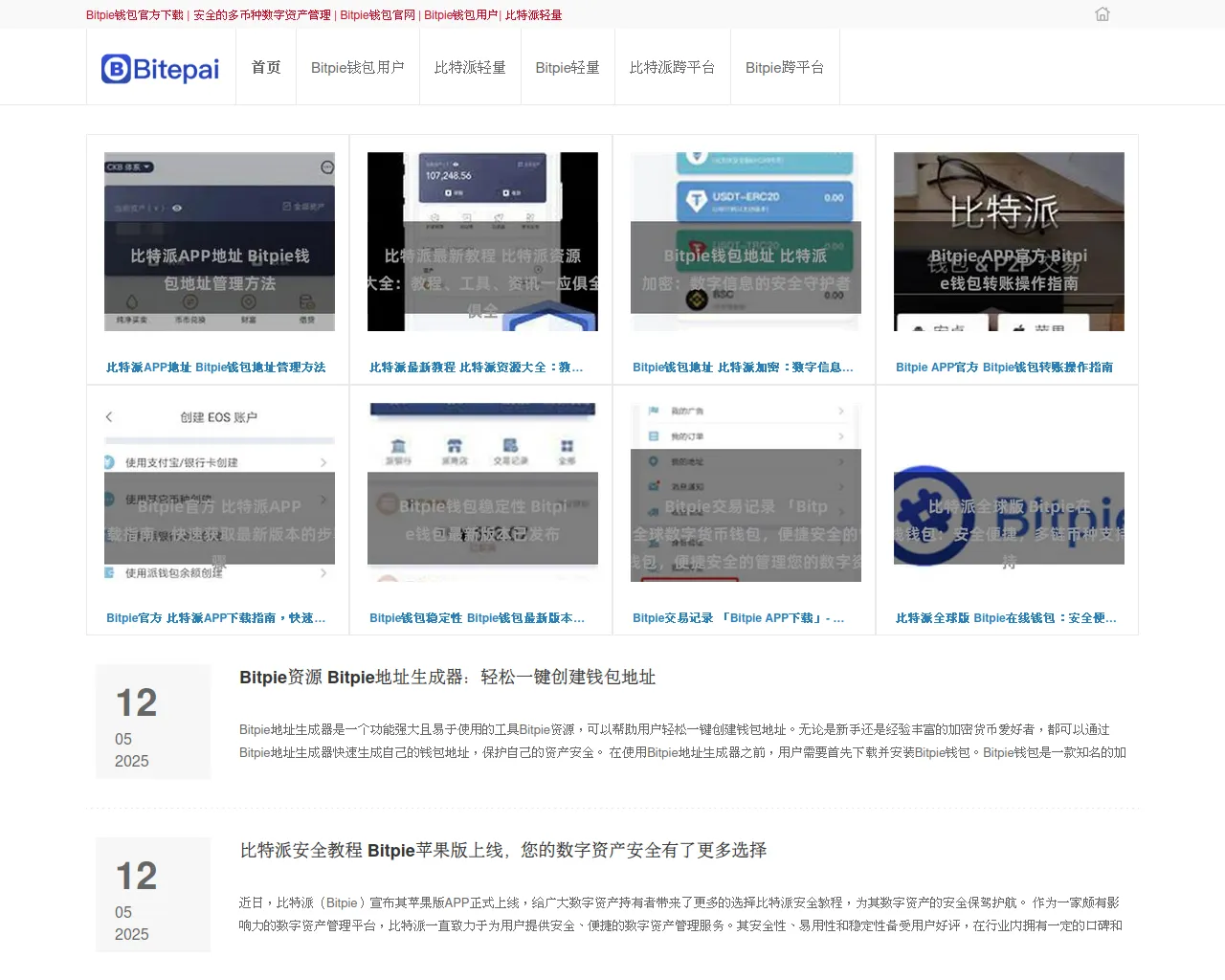This screenshot has height=980, width=1225.
Task: Open thumbnail for 比特派全球版 Bitpie在线钱包
Action: click(1009, 492)
